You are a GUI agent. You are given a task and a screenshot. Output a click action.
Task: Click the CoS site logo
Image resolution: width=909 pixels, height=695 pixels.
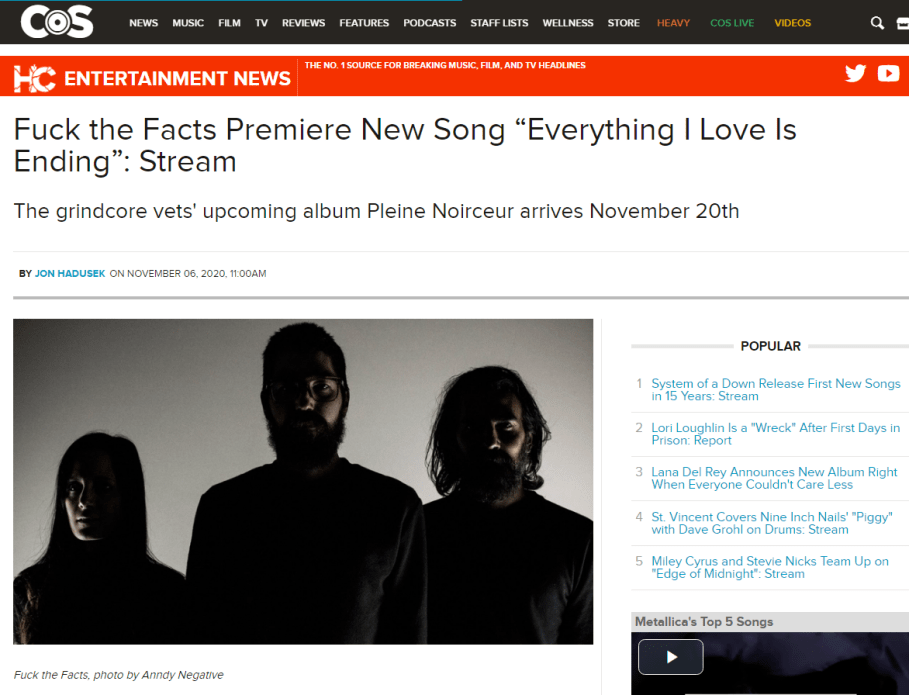pos(57,21)
